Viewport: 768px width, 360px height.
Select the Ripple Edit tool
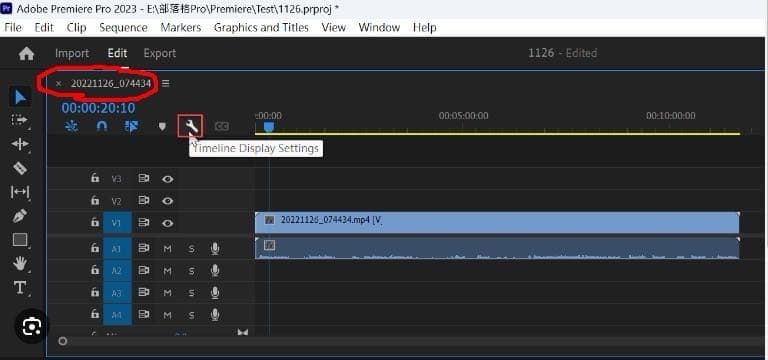pos(20,144)
